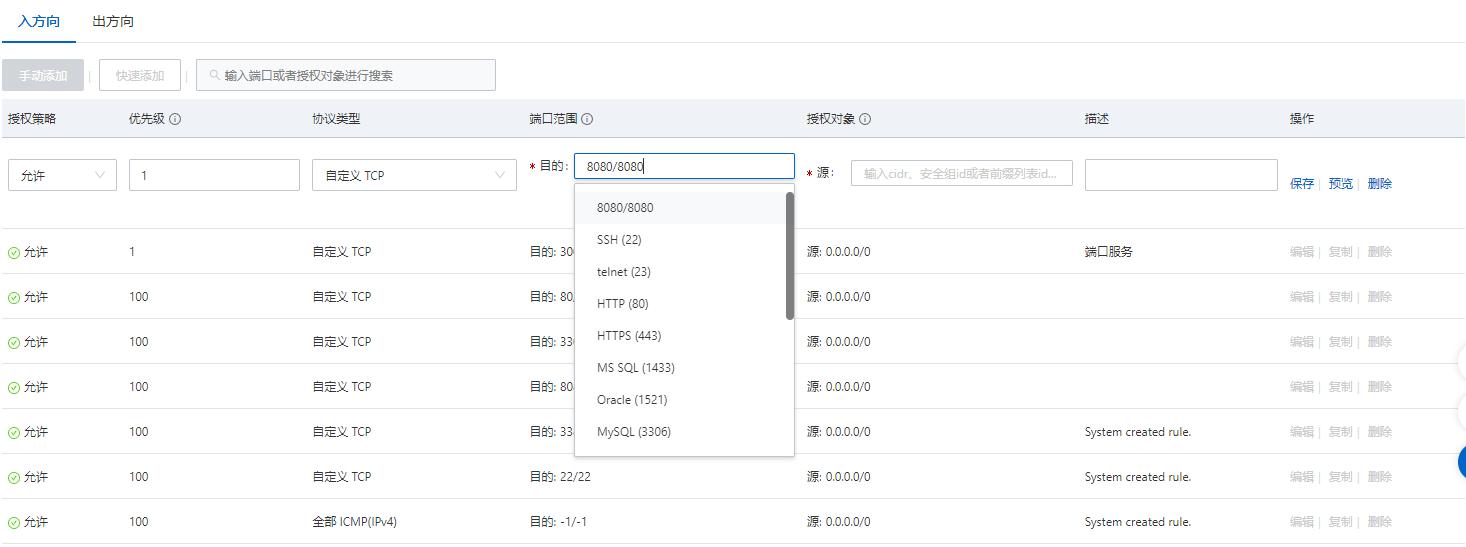Click the info icon next to 授权对象

(x=865, y=119)
